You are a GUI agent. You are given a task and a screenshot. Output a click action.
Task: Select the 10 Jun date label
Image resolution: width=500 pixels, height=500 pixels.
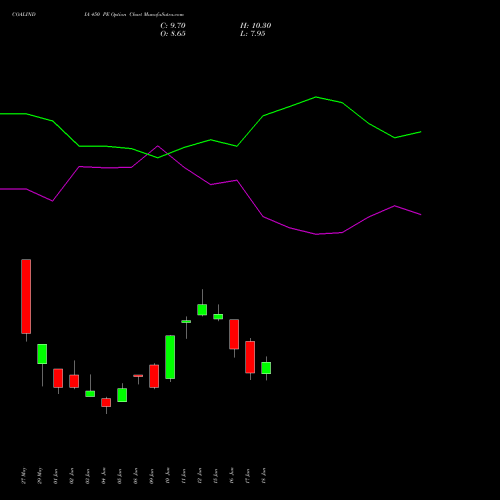(x=167, y=476)
